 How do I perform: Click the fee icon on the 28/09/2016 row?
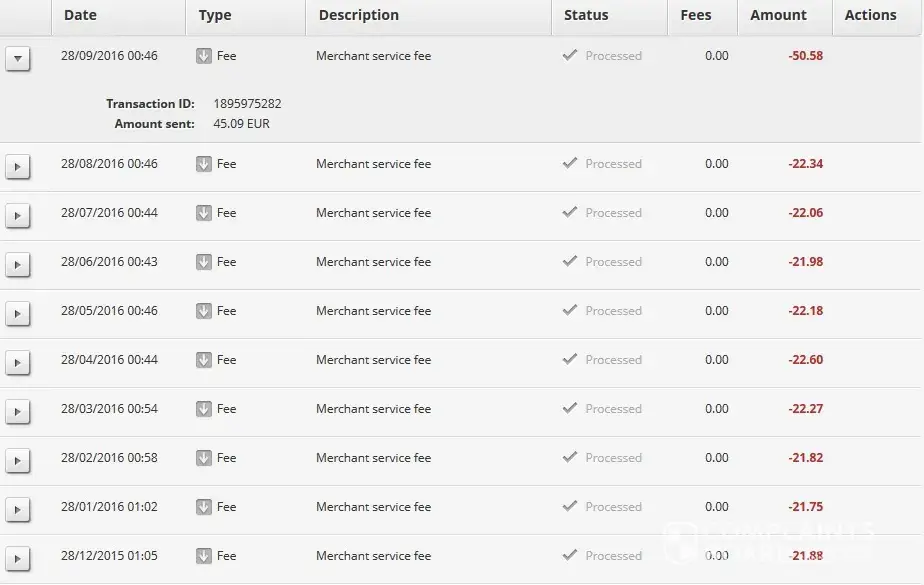coord(204,56)
